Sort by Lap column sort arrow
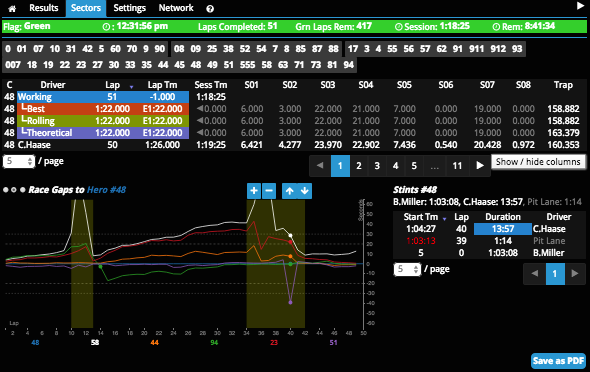The width and height of the screenshot is (590, 372). (131, 87)
